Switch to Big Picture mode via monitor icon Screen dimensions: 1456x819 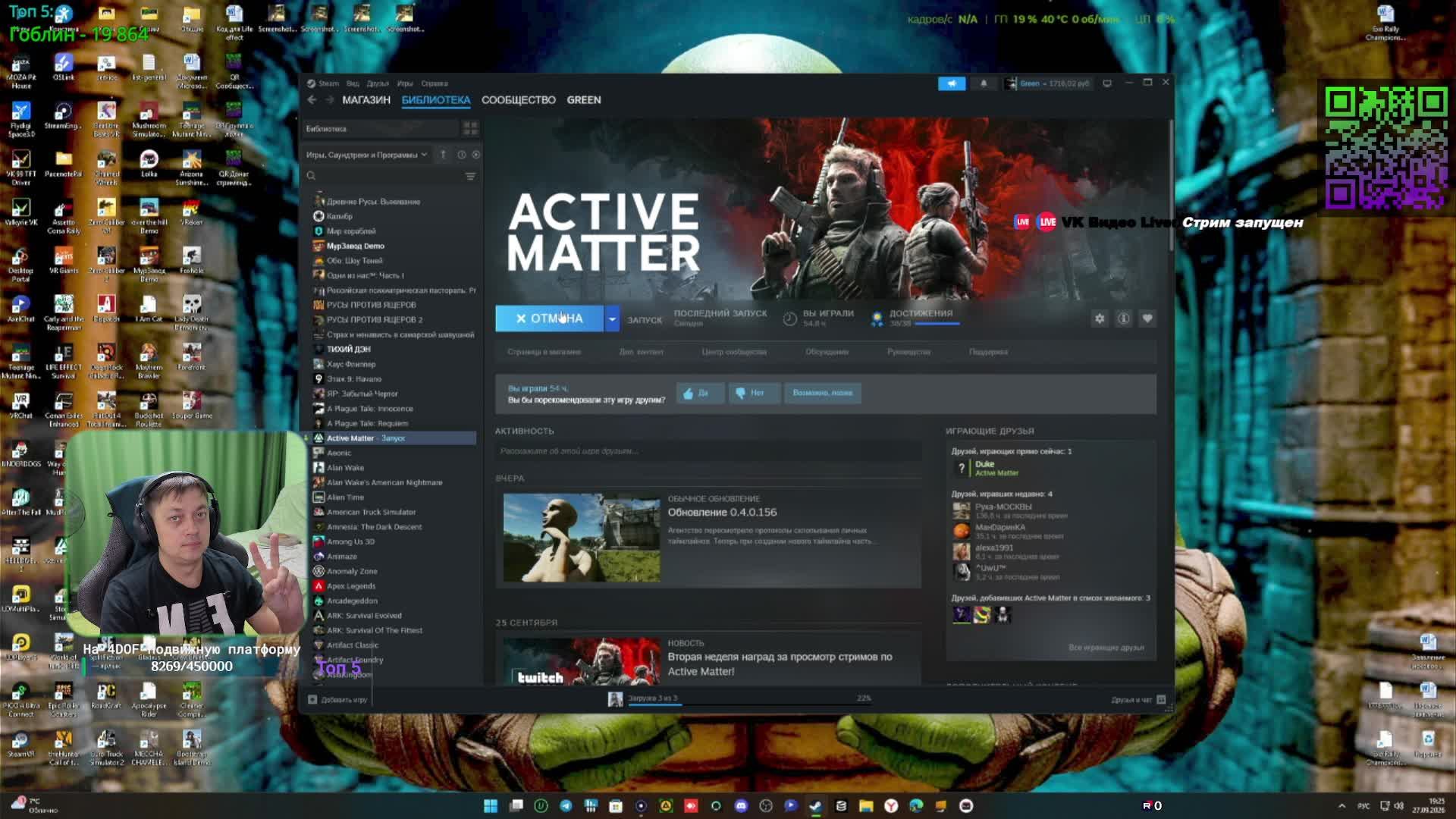coord(1107,83)
